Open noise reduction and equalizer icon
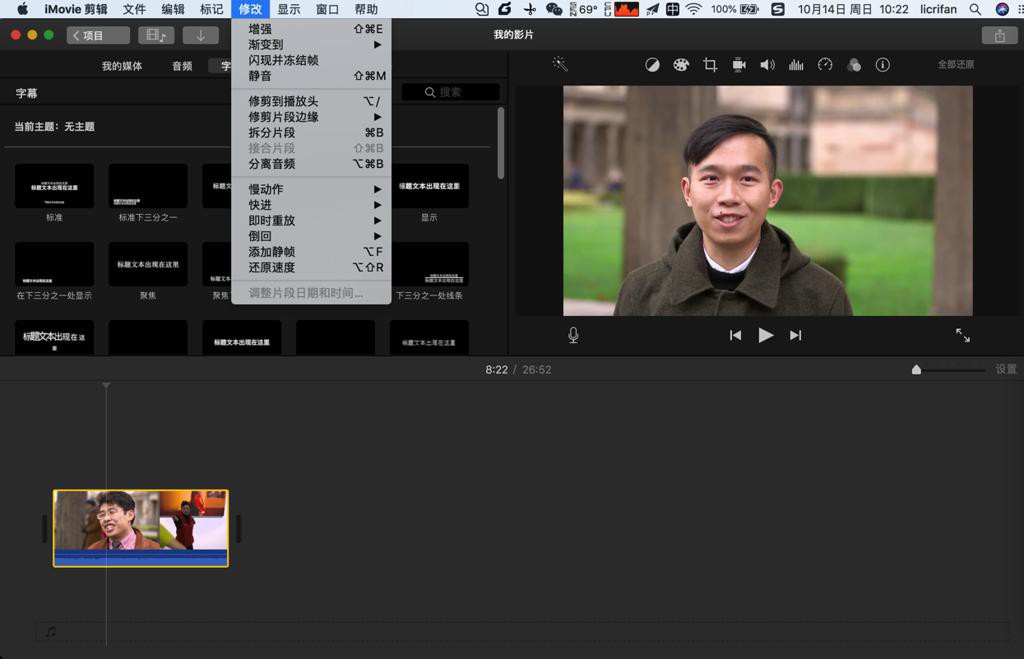 796,65
